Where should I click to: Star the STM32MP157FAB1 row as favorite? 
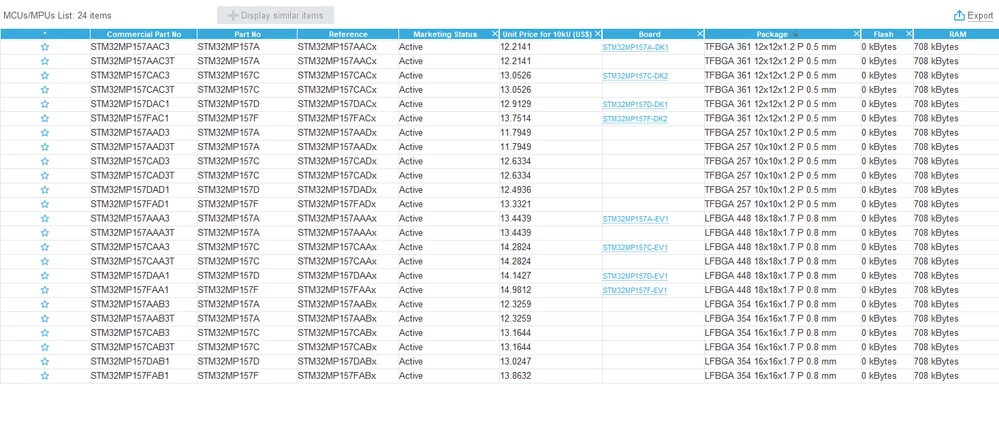click(45, 376)
